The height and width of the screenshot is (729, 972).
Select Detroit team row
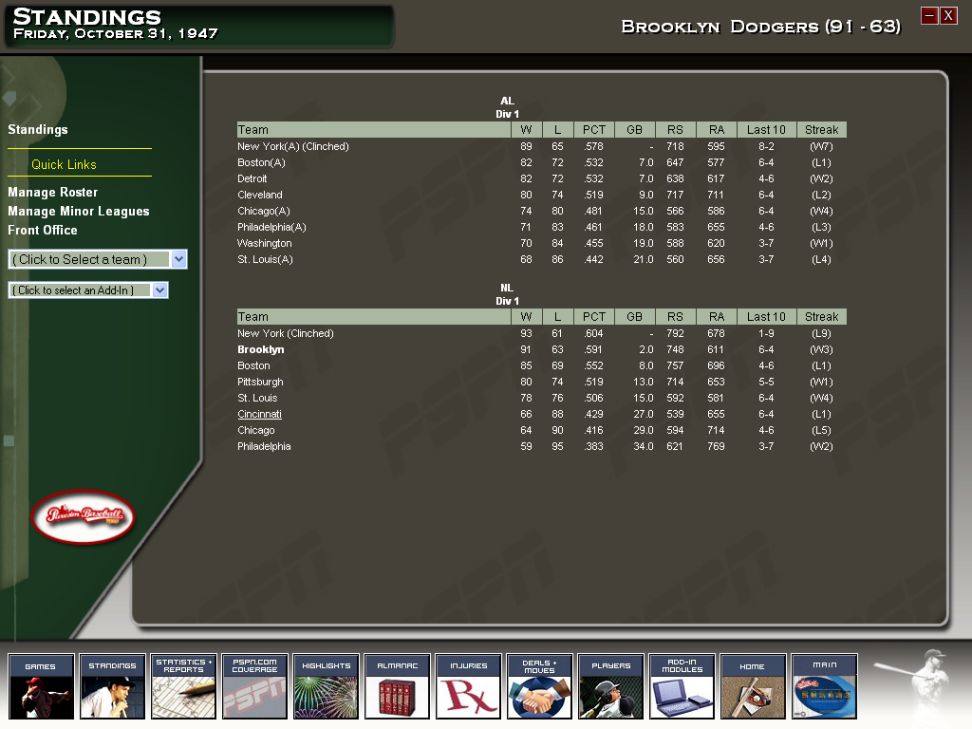pyautogui.click(x=541, y=179)
